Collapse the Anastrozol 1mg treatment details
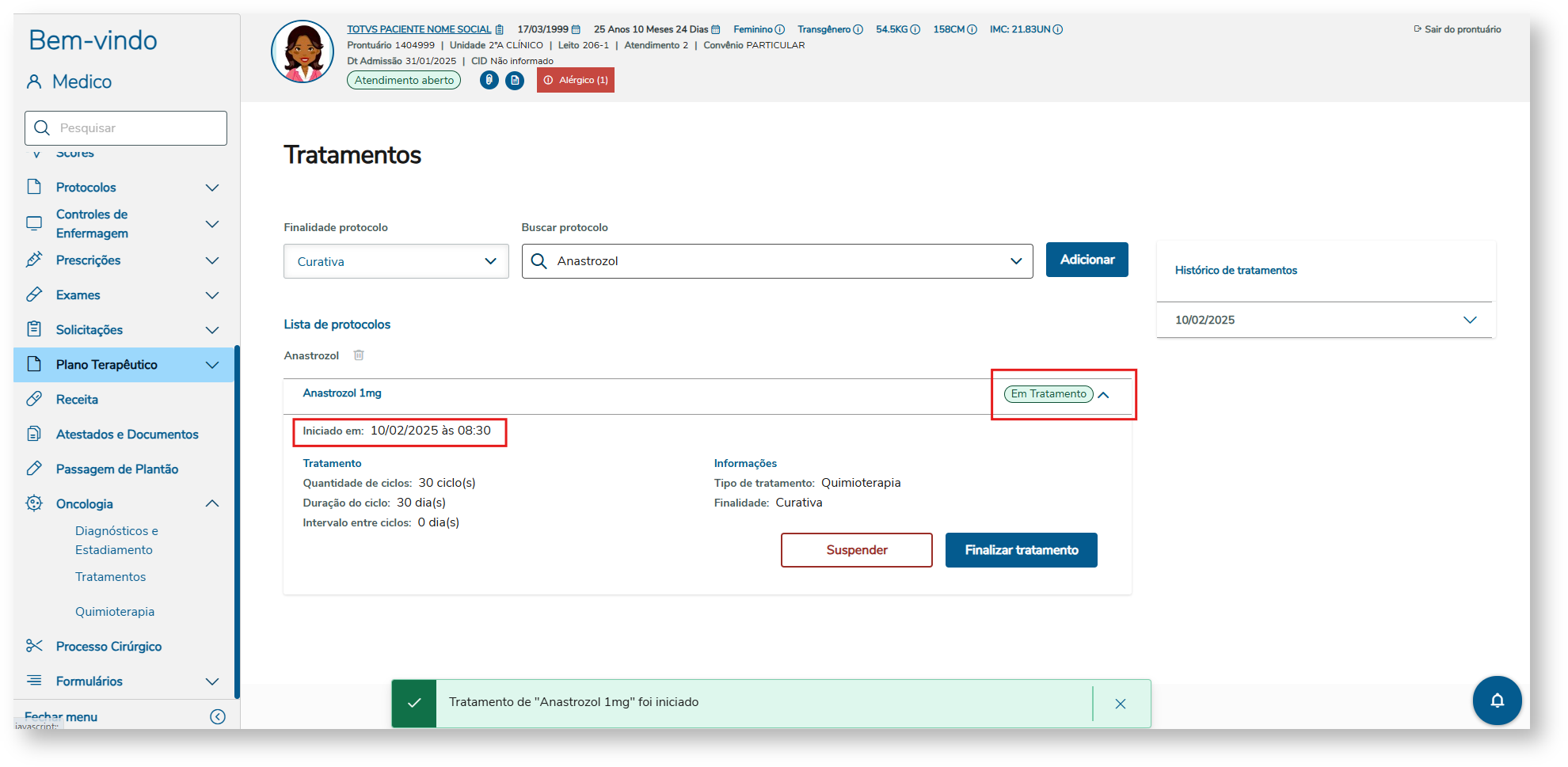 (1104, 394)
